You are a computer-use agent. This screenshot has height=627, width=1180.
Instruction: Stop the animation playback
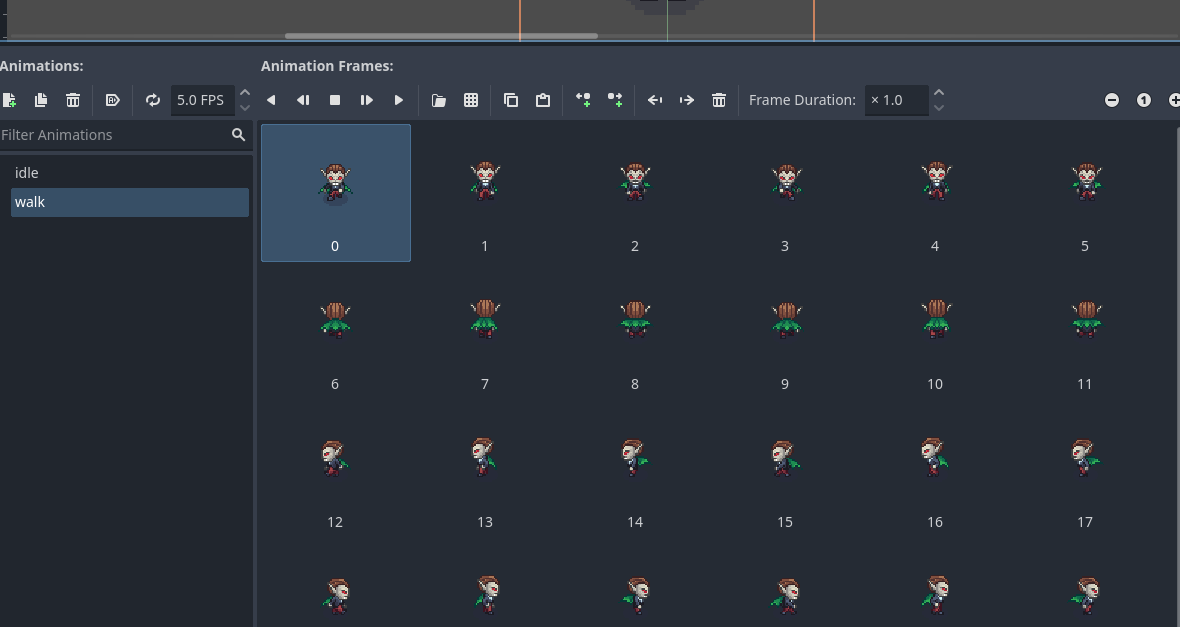click(335, 100)
